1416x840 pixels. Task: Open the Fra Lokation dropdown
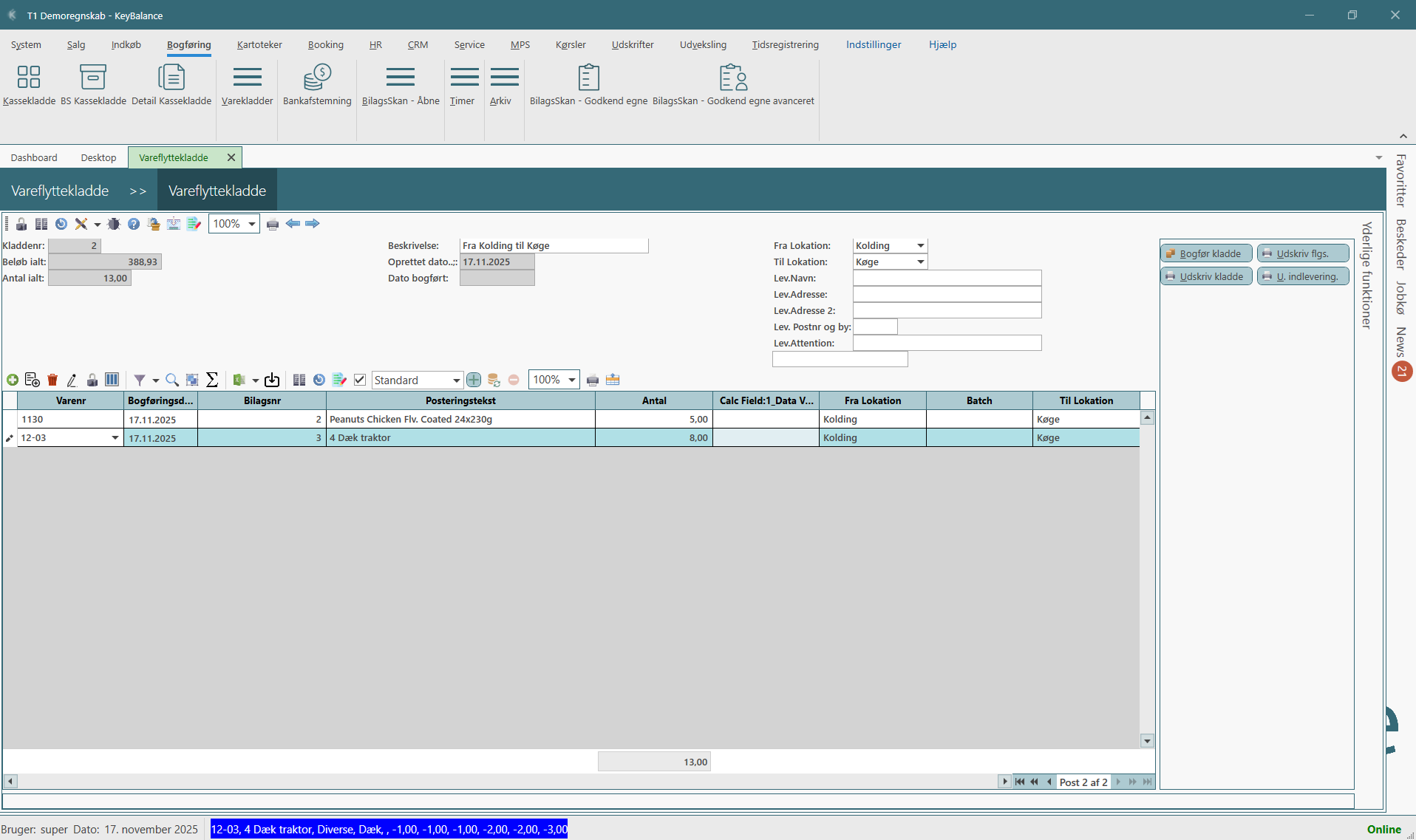(x=920, y=245)
